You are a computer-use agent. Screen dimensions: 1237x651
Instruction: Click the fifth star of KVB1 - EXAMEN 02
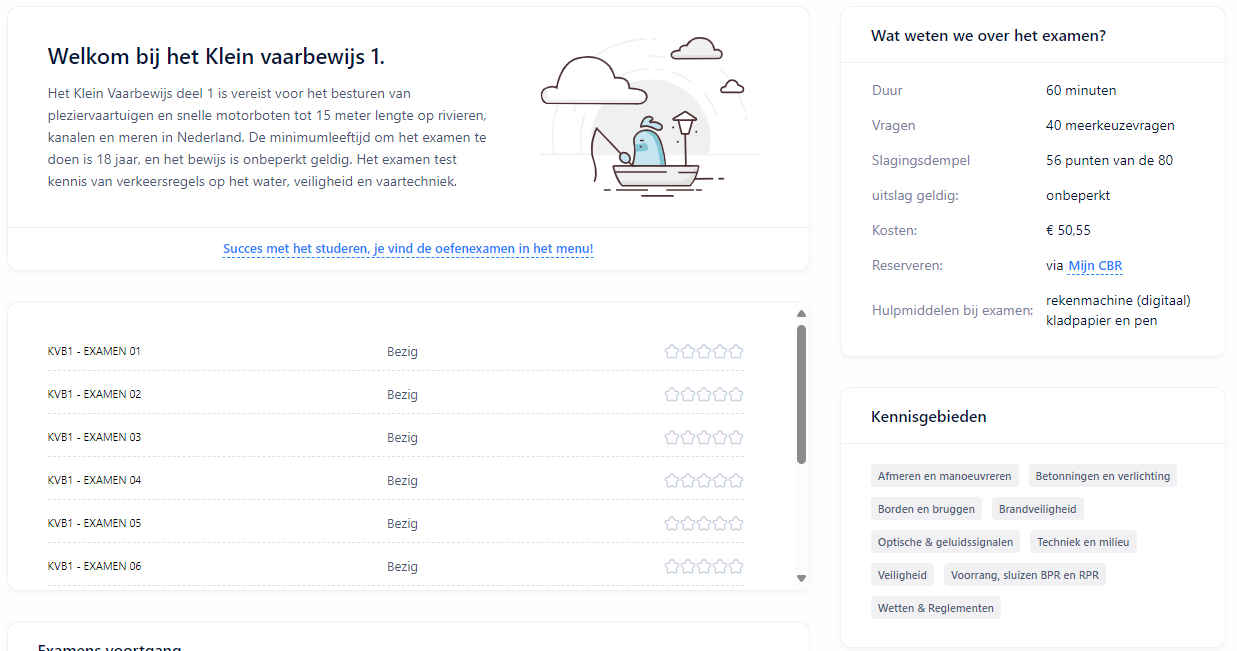tap(736, 394)
